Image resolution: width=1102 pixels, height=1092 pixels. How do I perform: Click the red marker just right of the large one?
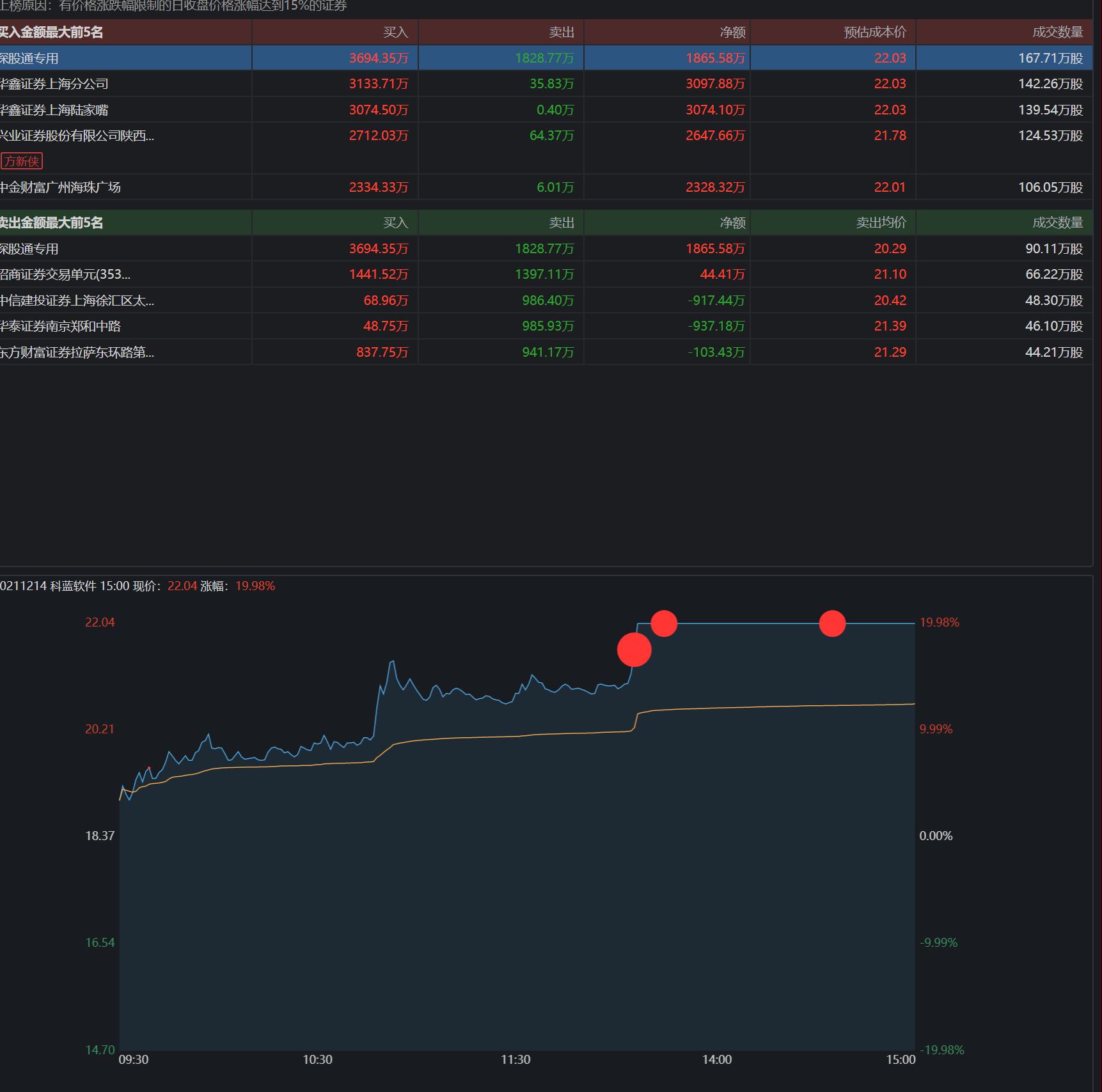pos(664,623)
